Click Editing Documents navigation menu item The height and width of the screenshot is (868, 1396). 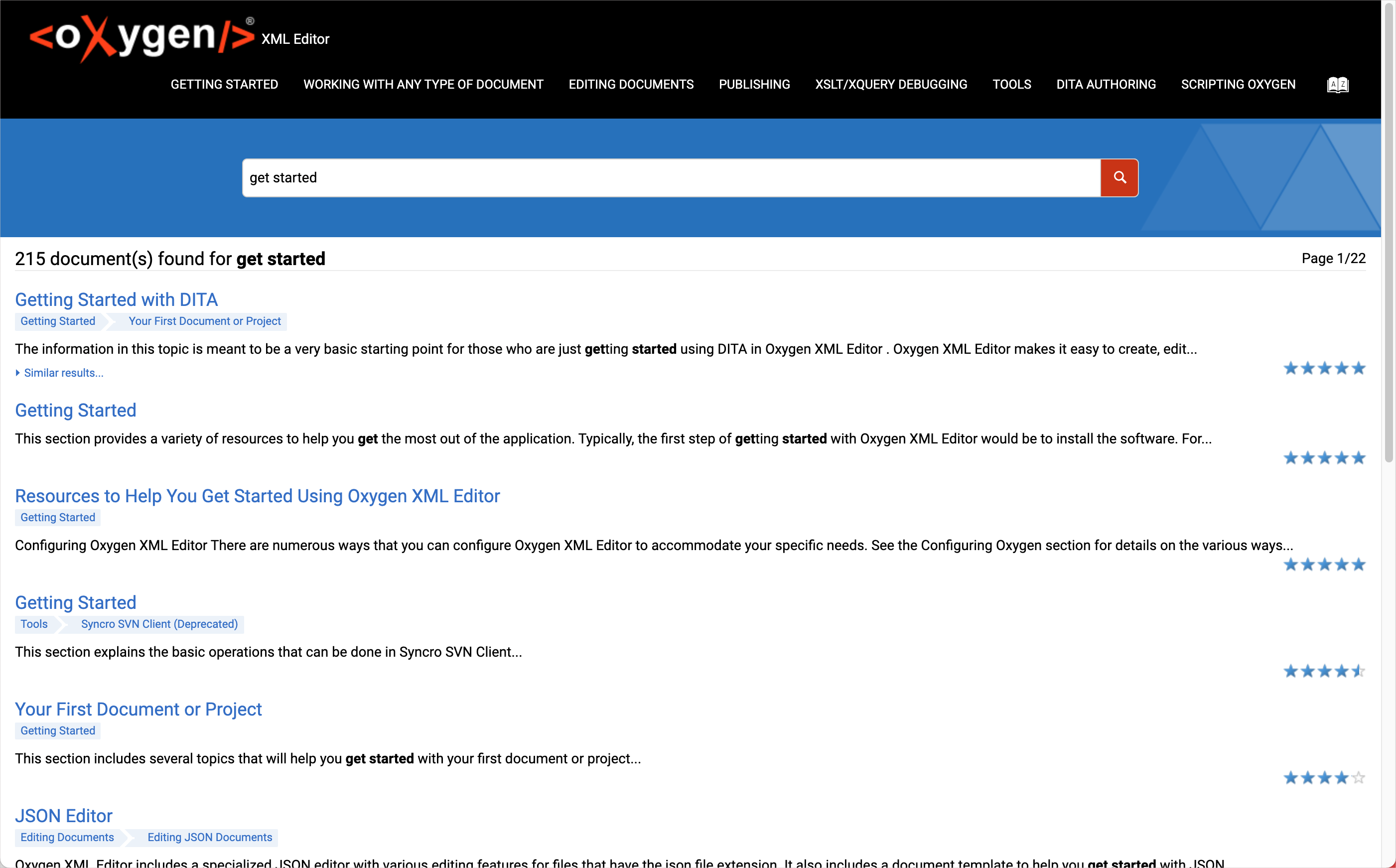pos(630,84)
